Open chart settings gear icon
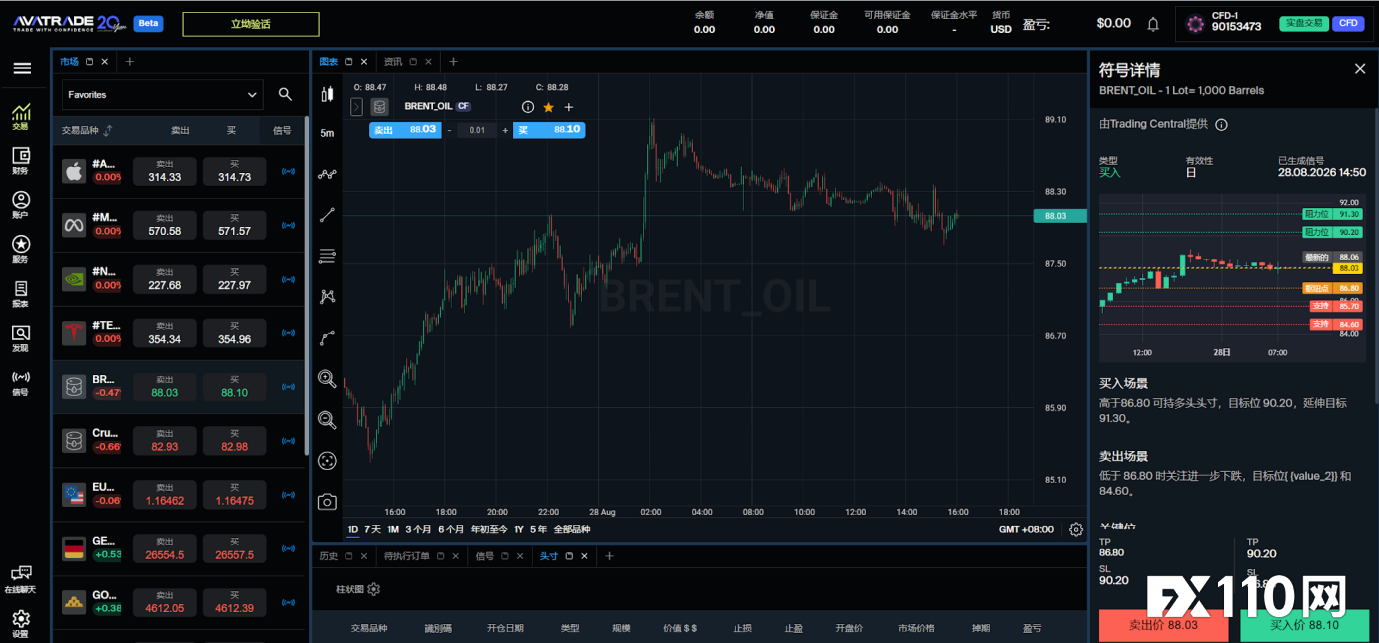1379x643 pixels. tap(1076, 529)
